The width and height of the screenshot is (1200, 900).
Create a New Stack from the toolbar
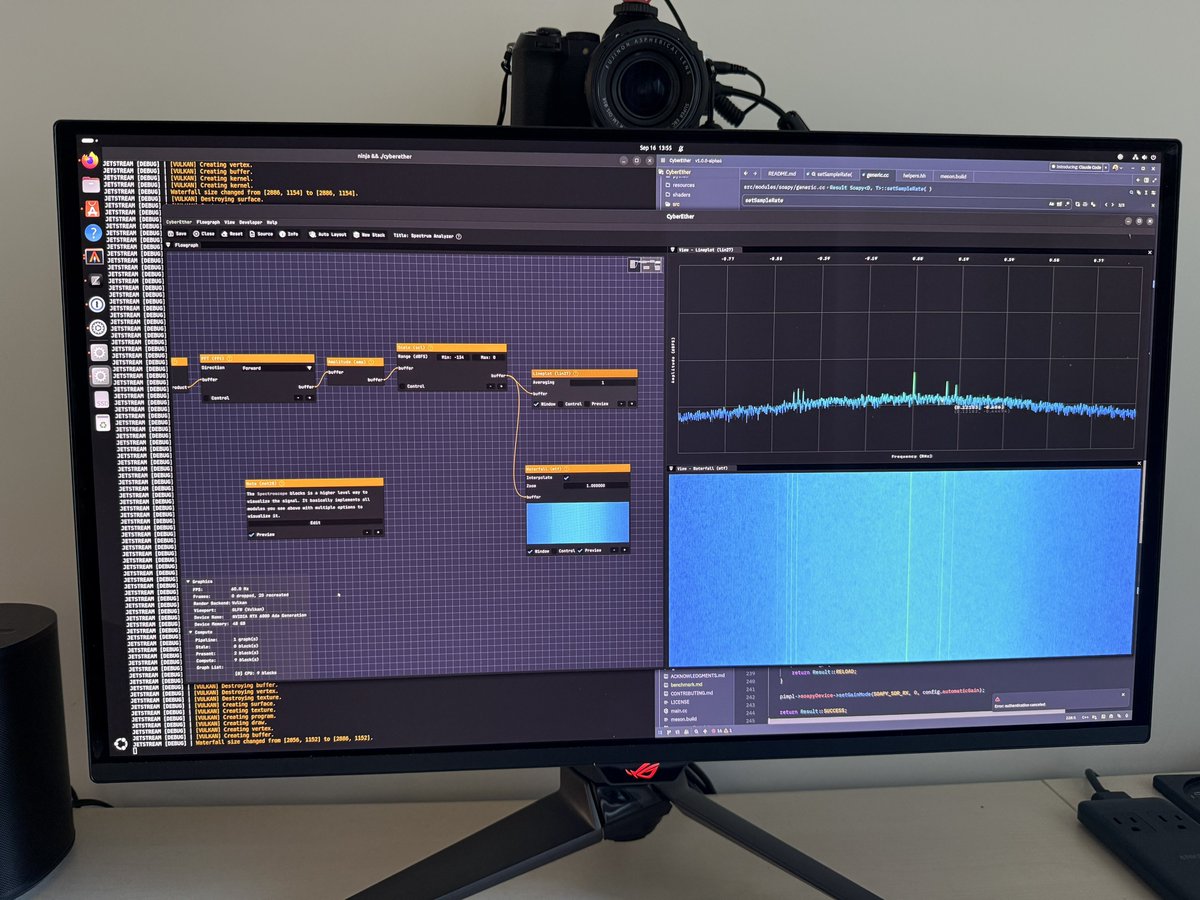(370, 235)
